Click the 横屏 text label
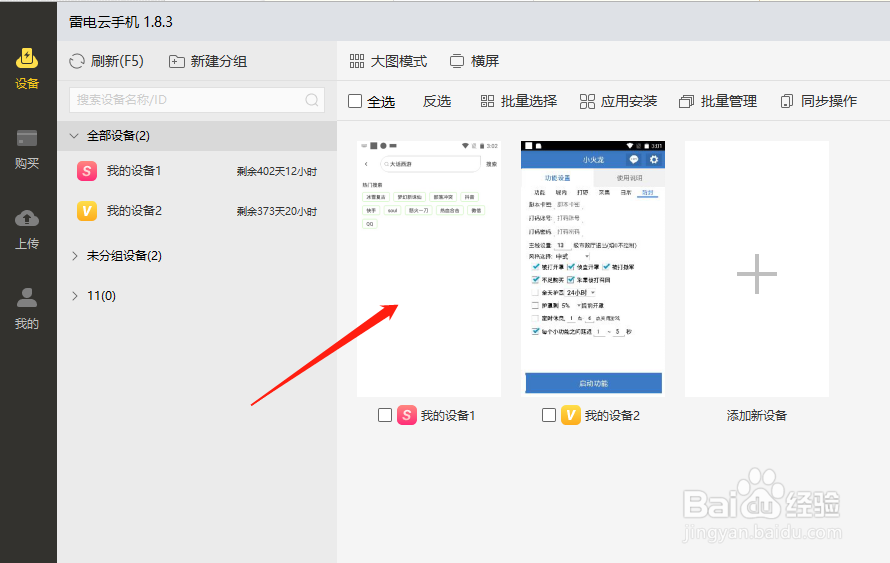The height and width of the screenshot is (563, 890). click(485, 61)
